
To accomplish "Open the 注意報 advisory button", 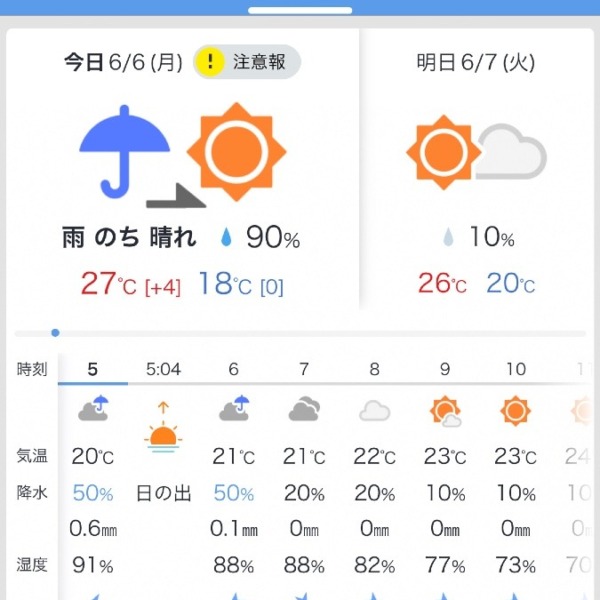I will point(247,62).
